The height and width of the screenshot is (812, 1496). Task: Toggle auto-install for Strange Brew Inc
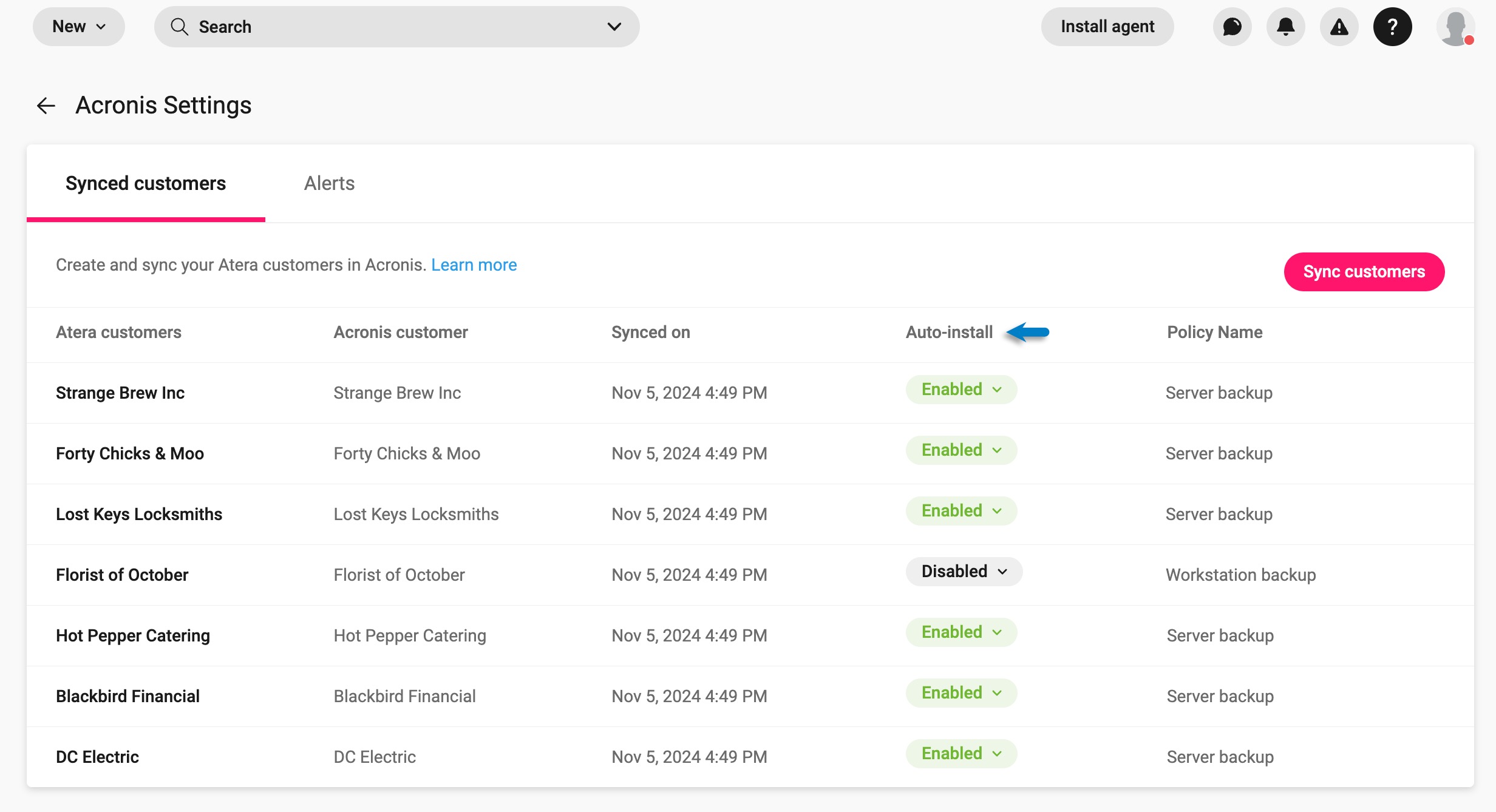[x=961, y=390]
